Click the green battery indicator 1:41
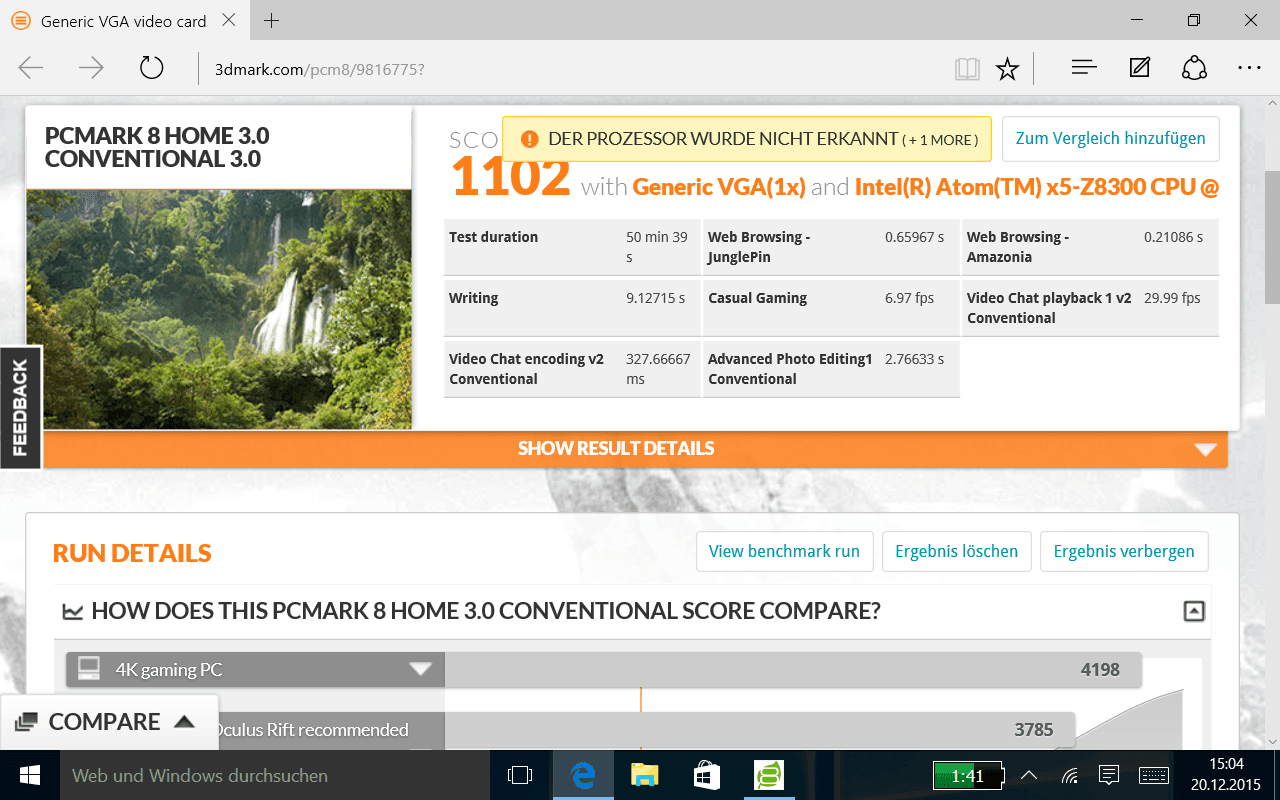The height and width of the screenshot is (800, 1280). click(x=967, y=775)
